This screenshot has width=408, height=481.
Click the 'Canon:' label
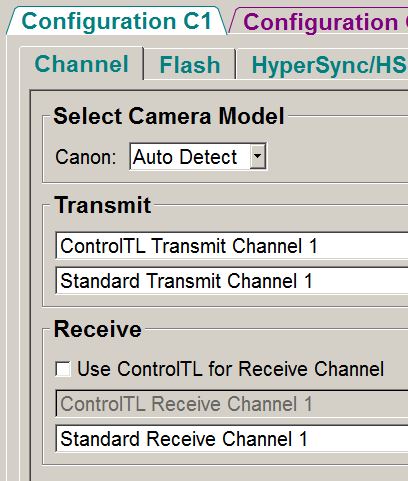click(x=86, y=157)
